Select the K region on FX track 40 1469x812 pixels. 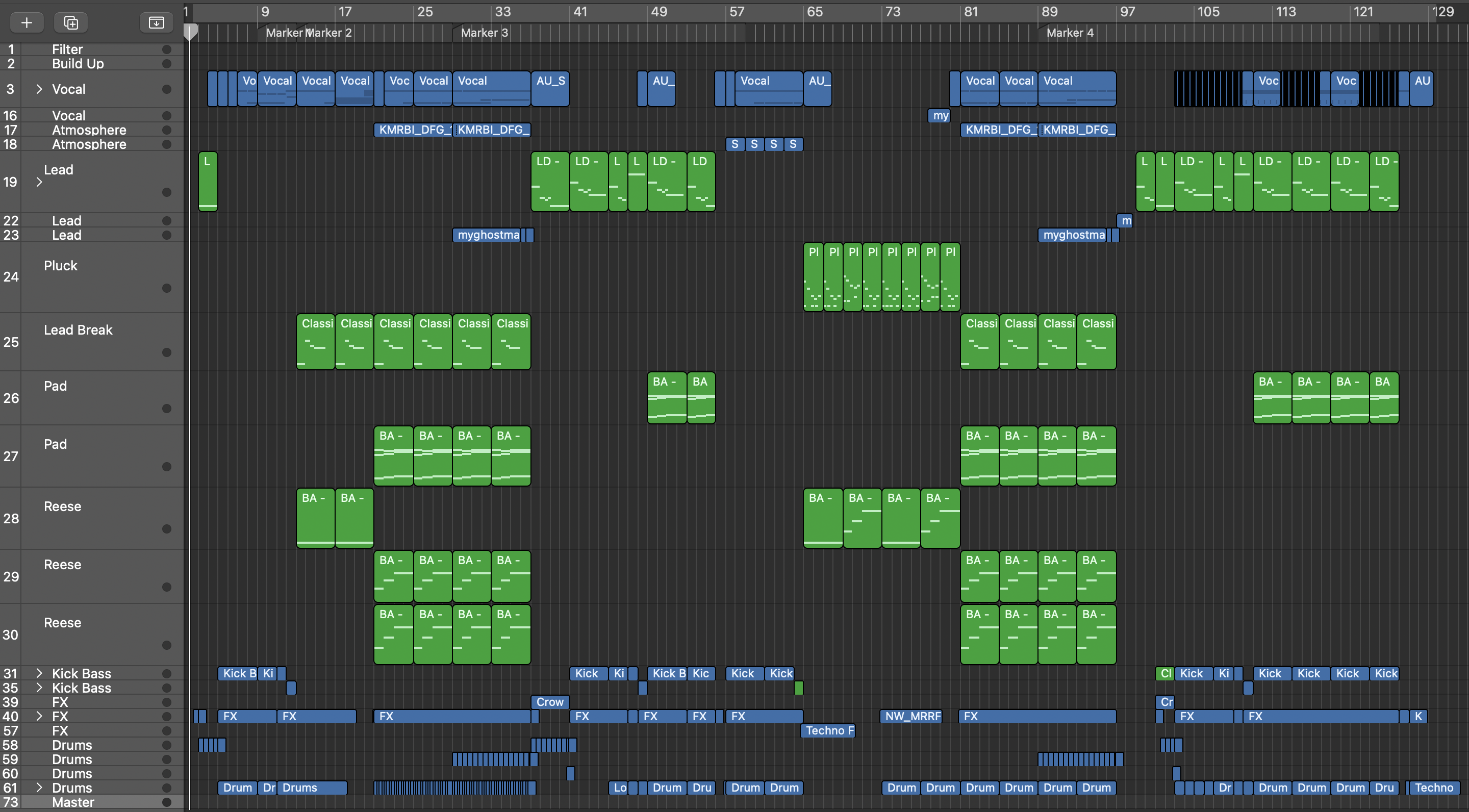tap(1417, 716)
